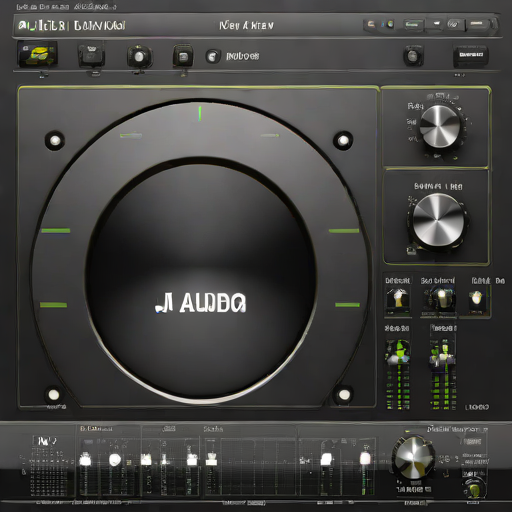Image resolution: width=512 pixels, height=512 pixels.
Task: Click the fifth white fader handle in the bottom strip
Action: (192, 460)
